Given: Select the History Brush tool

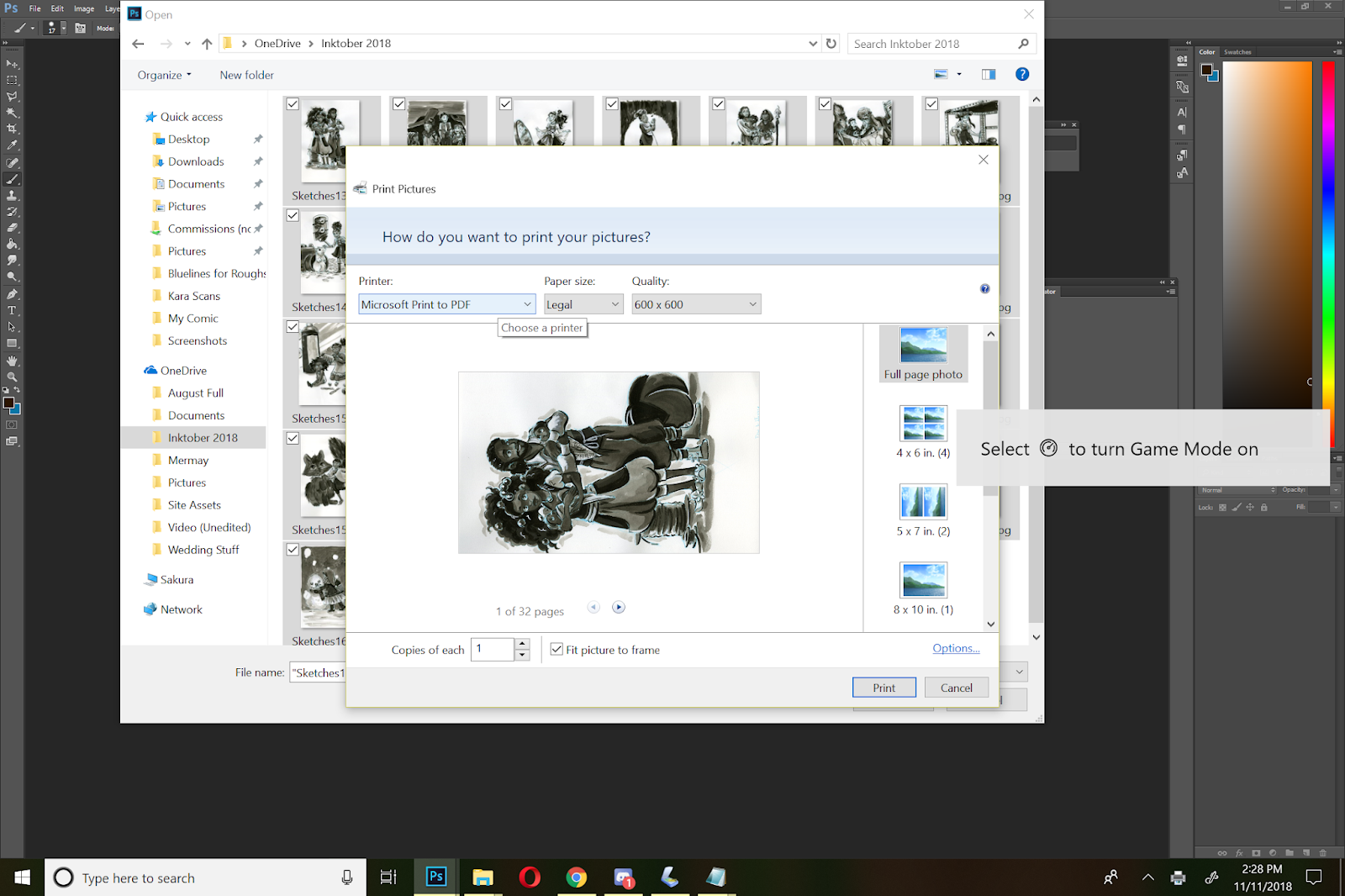Looking at the screenshot, I should (12, 212).
